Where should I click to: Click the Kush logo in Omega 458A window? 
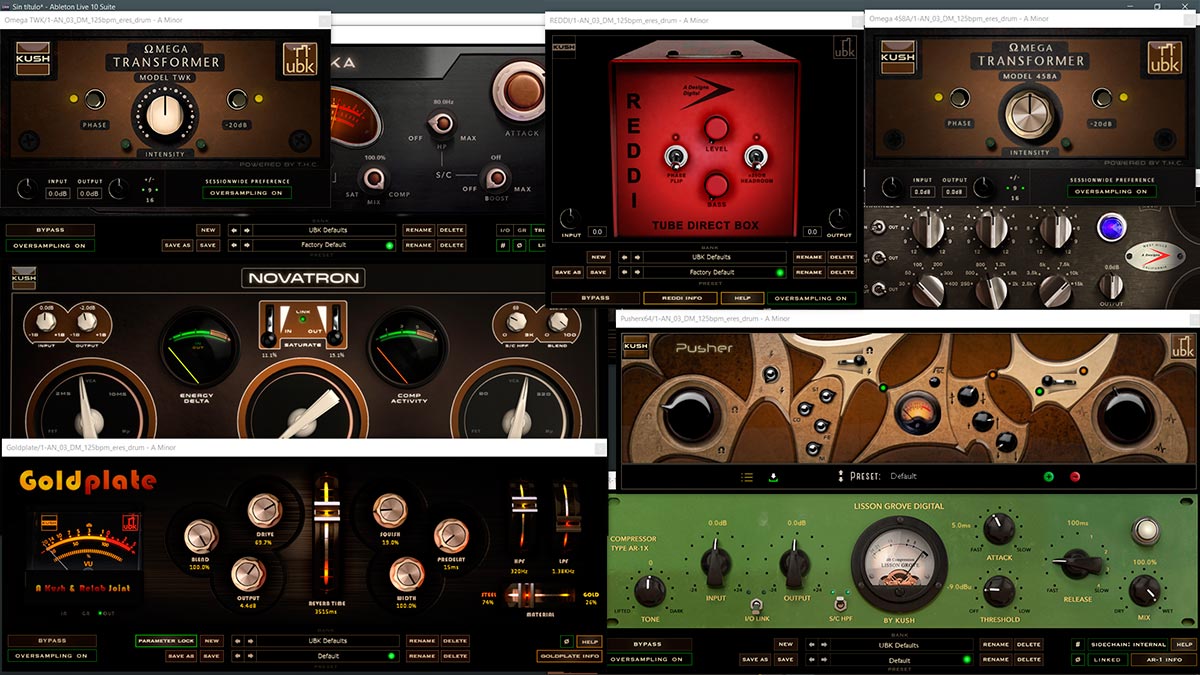[x=897, y=59]
